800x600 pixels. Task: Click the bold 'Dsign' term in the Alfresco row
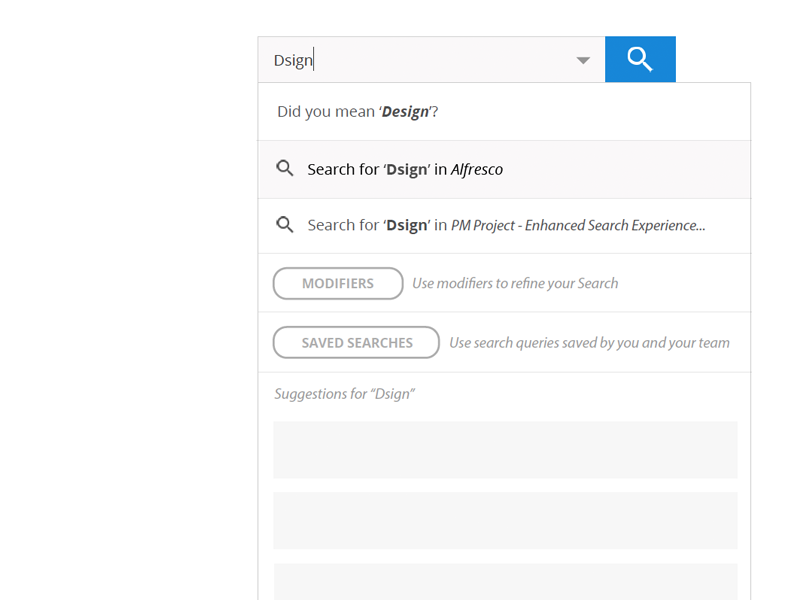tap(407, 170)
